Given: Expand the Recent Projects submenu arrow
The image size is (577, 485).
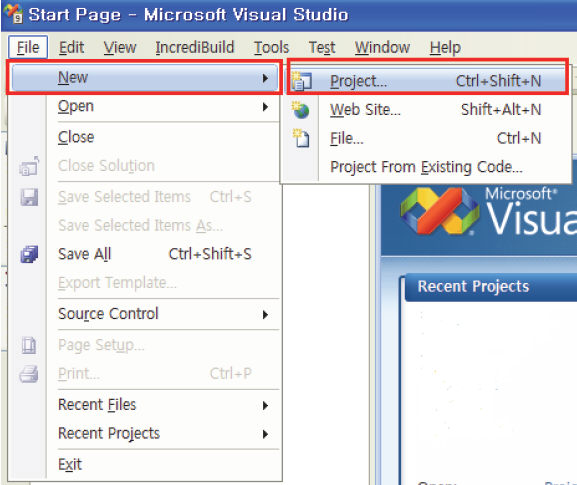Looking at the screenshot, I should point(265,434).
